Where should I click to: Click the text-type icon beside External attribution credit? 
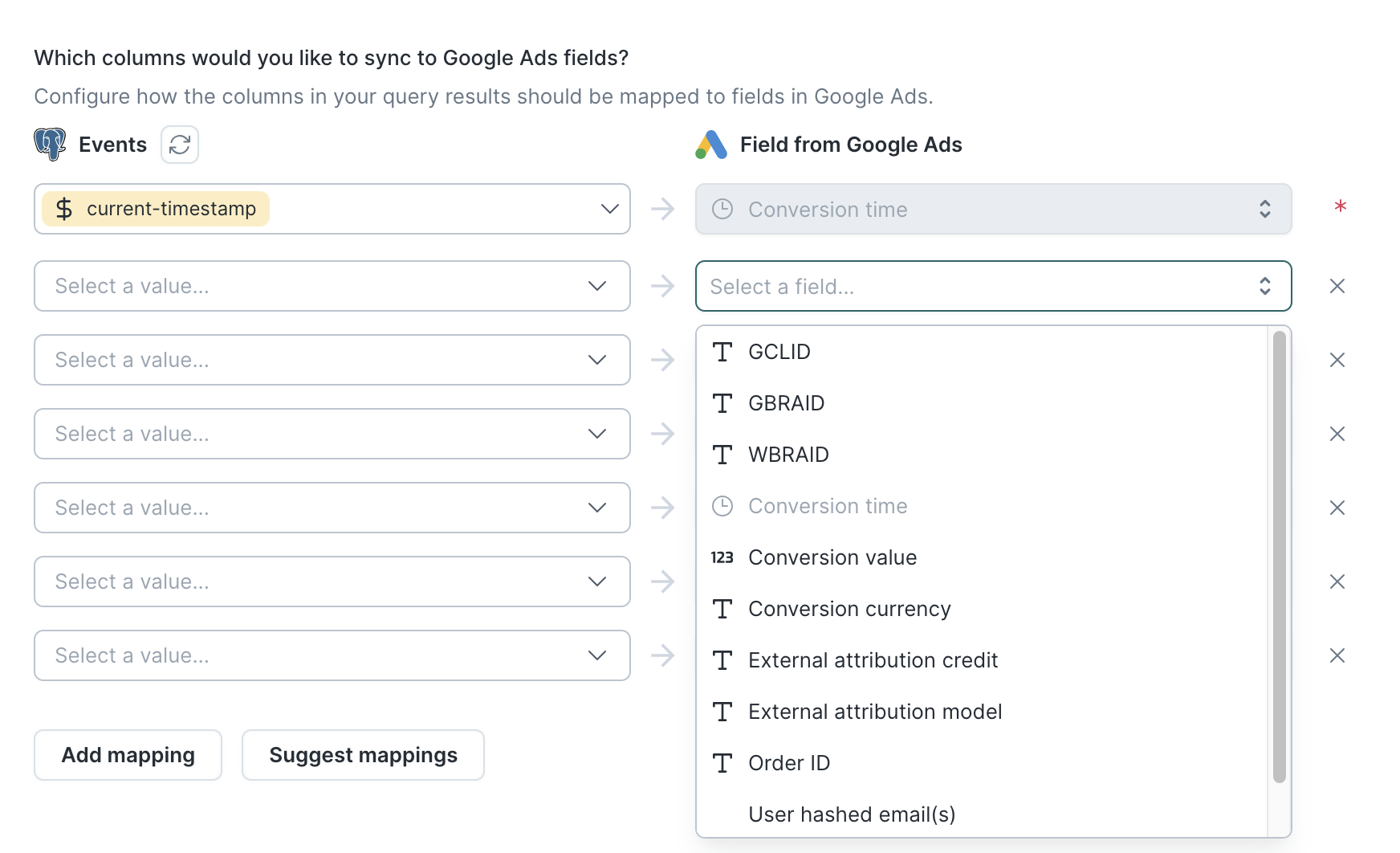722,660
